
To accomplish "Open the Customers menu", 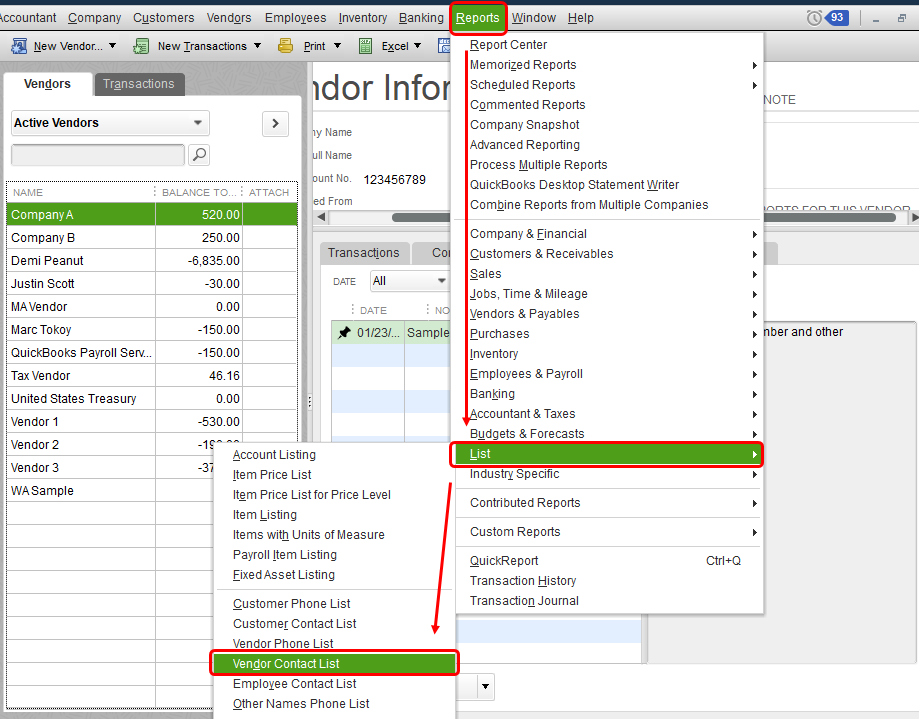I will pyautogui.click(x=164, y=18).
